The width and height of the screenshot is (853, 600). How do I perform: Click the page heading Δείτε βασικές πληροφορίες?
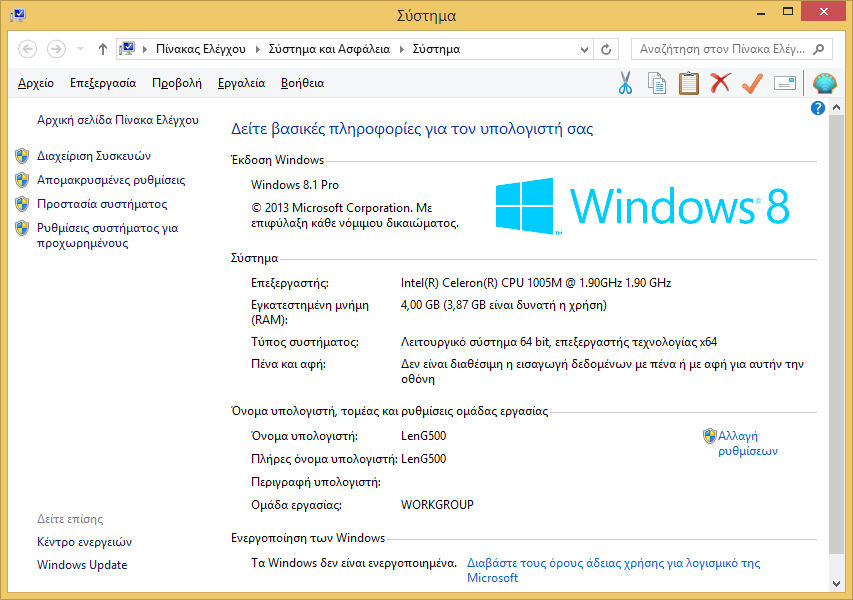412,129
